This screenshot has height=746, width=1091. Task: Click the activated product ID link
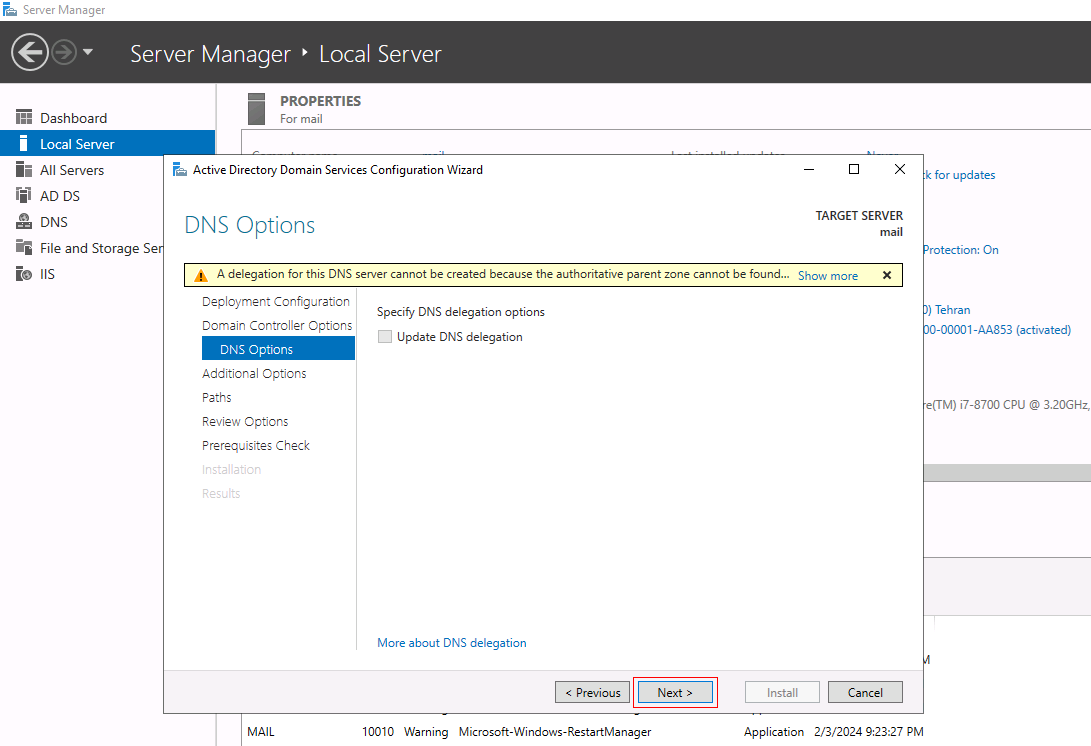[997, 330]
